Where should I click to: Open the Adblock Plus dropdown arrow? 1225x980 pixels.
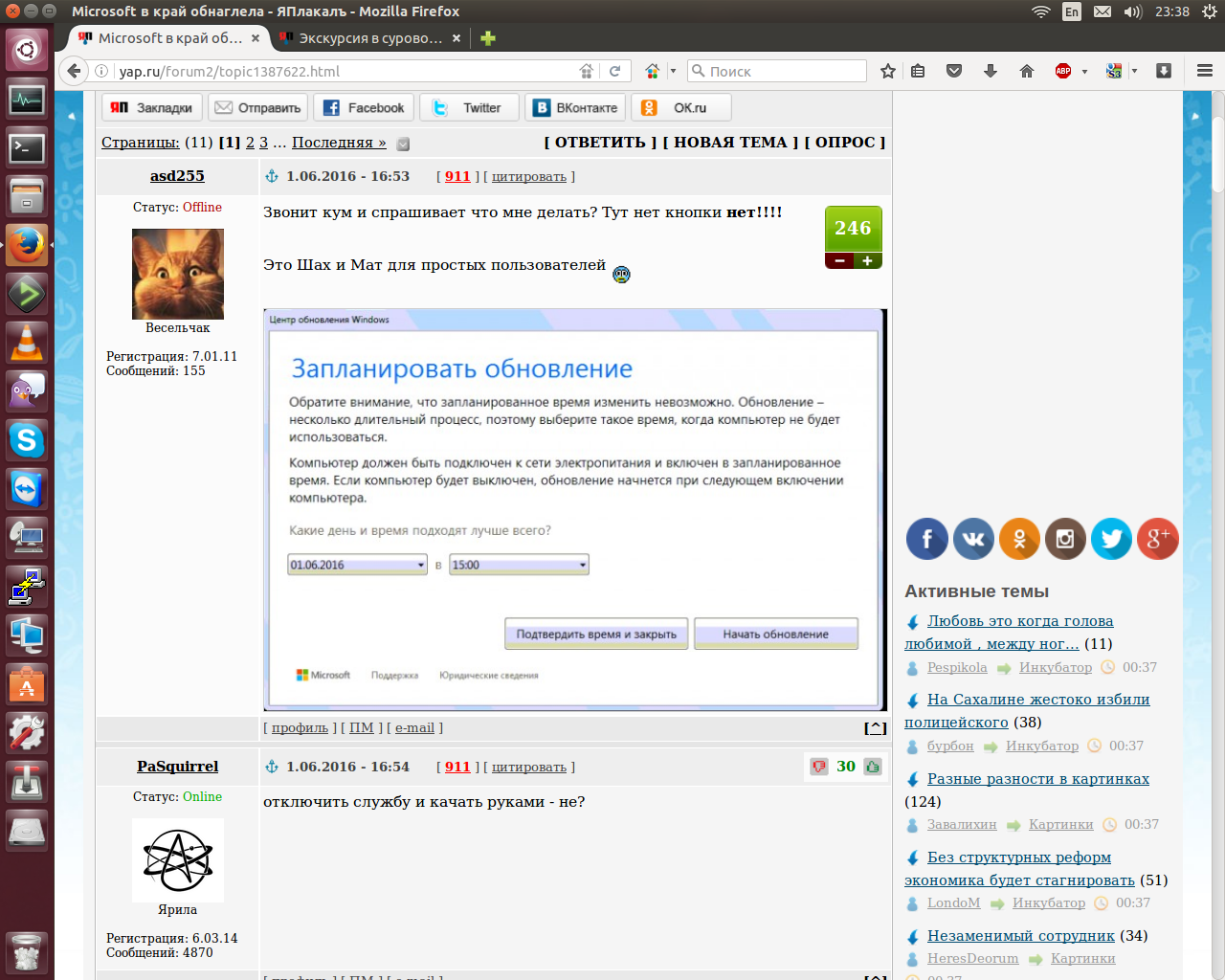coord(1084,71)
